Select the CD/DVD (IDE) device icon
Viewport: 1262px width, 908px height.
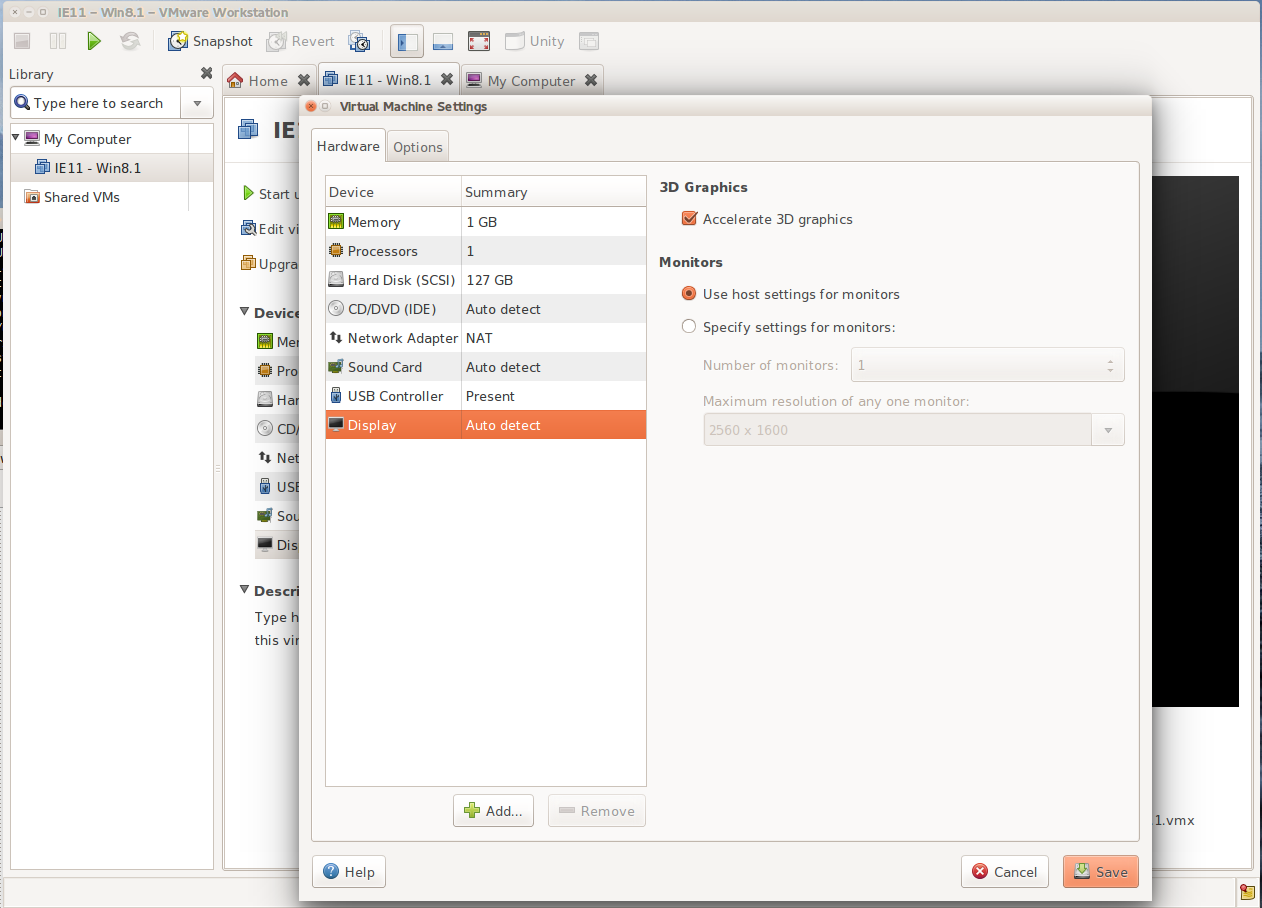tap(336, 309)
